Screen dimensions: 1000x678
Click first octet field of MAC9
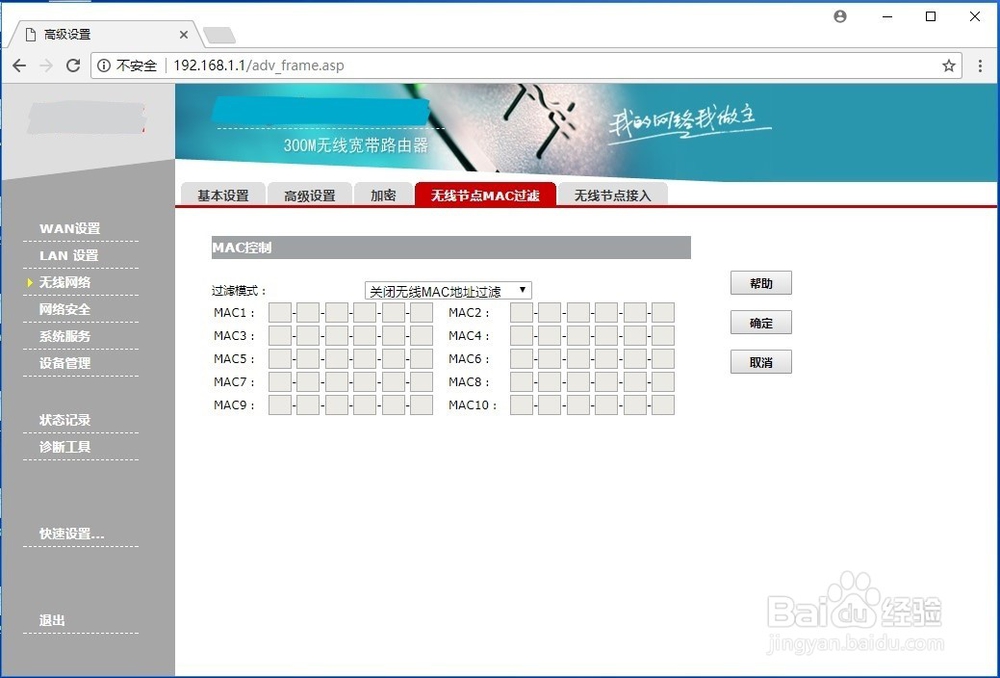pos(279,405)
